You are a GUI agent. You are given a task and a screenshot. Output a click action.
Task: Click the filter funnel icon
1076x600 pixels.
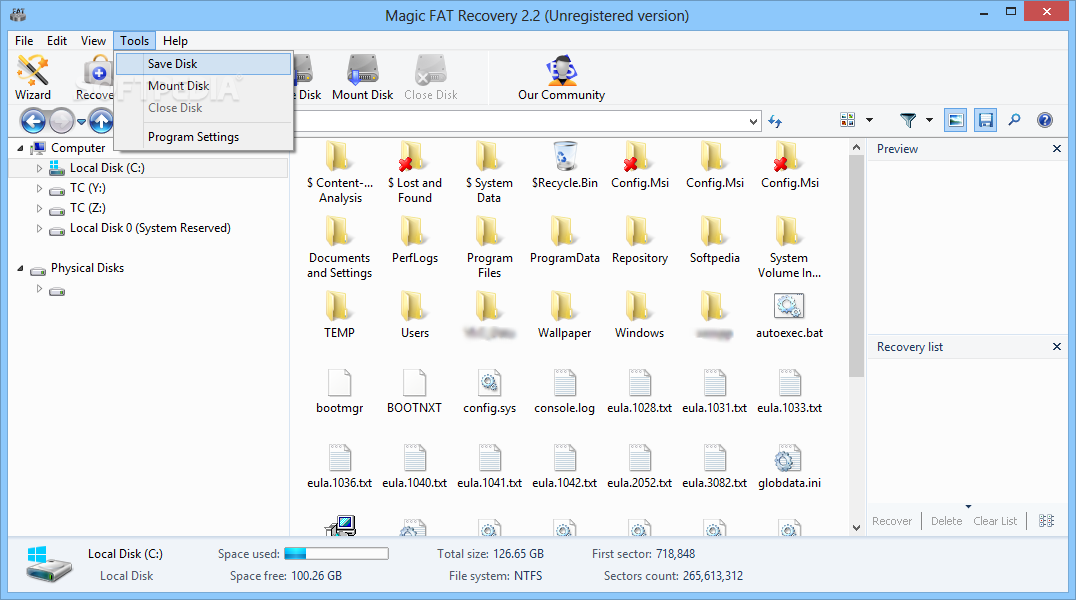908,120
